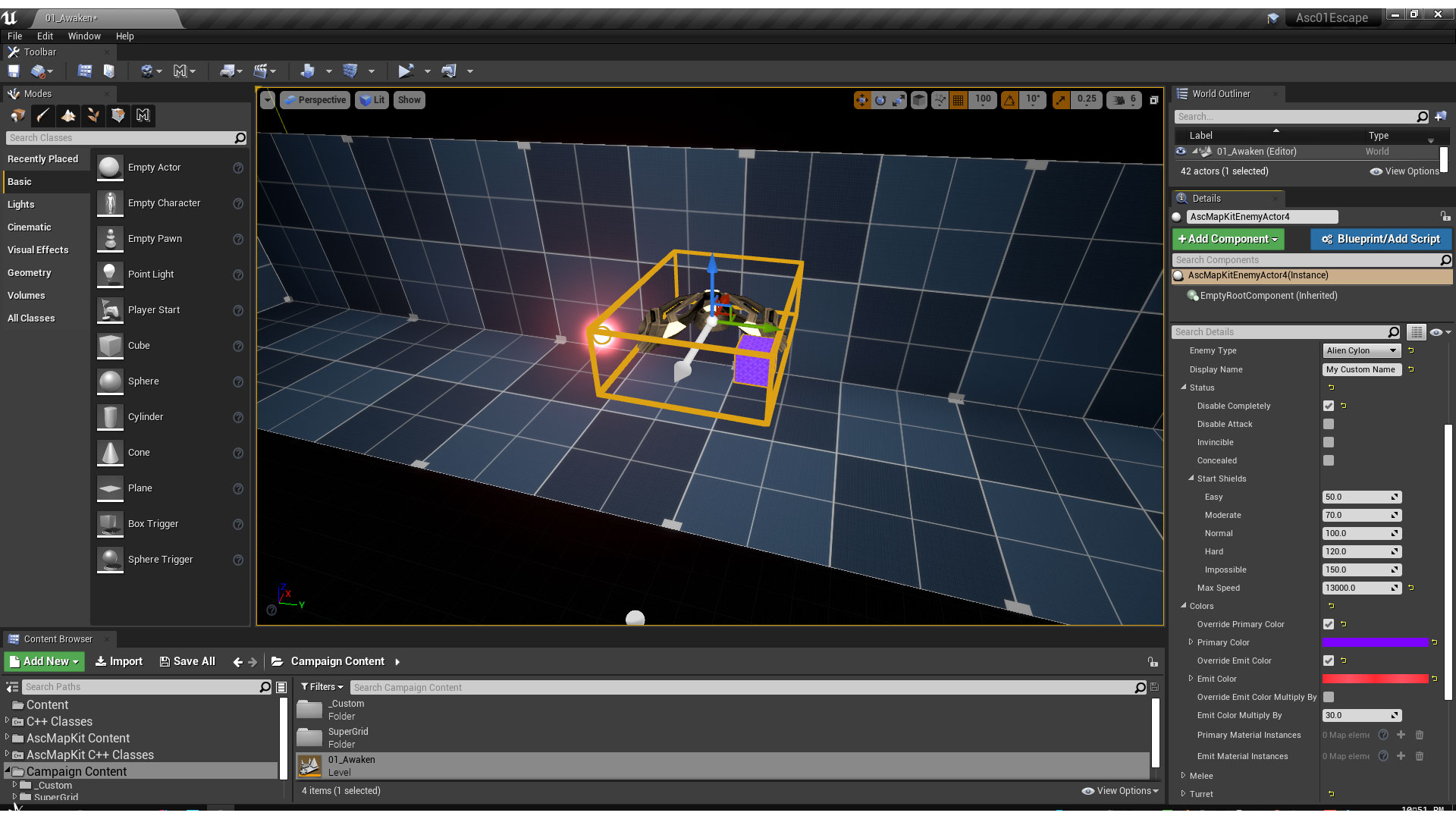Select the Foliage mode icon
The width and height of the screenshot is (1456, 819).
click(x=93, y=115)
